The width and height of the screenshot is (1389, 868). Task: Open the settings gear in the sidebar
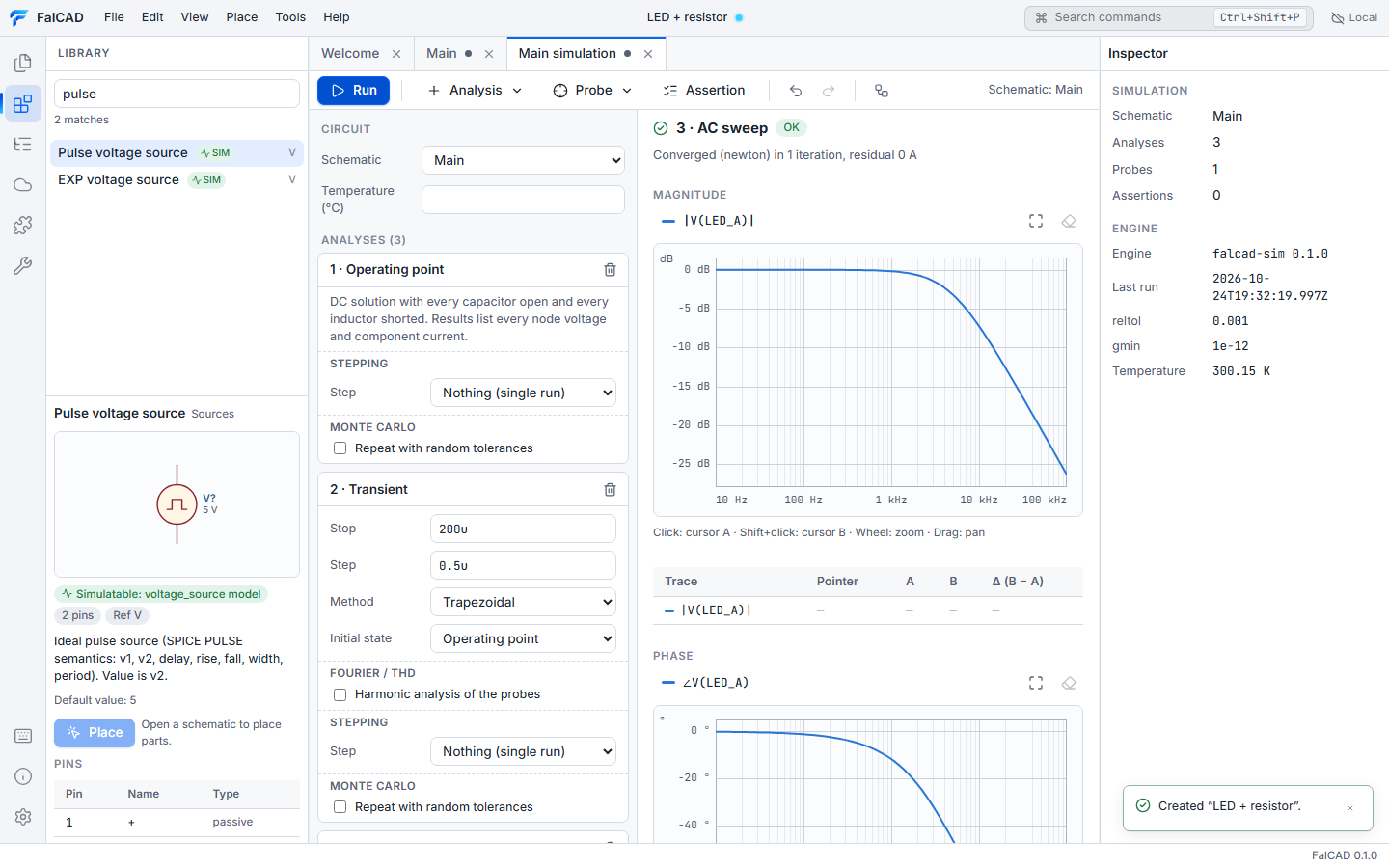(x=23, y=817)
